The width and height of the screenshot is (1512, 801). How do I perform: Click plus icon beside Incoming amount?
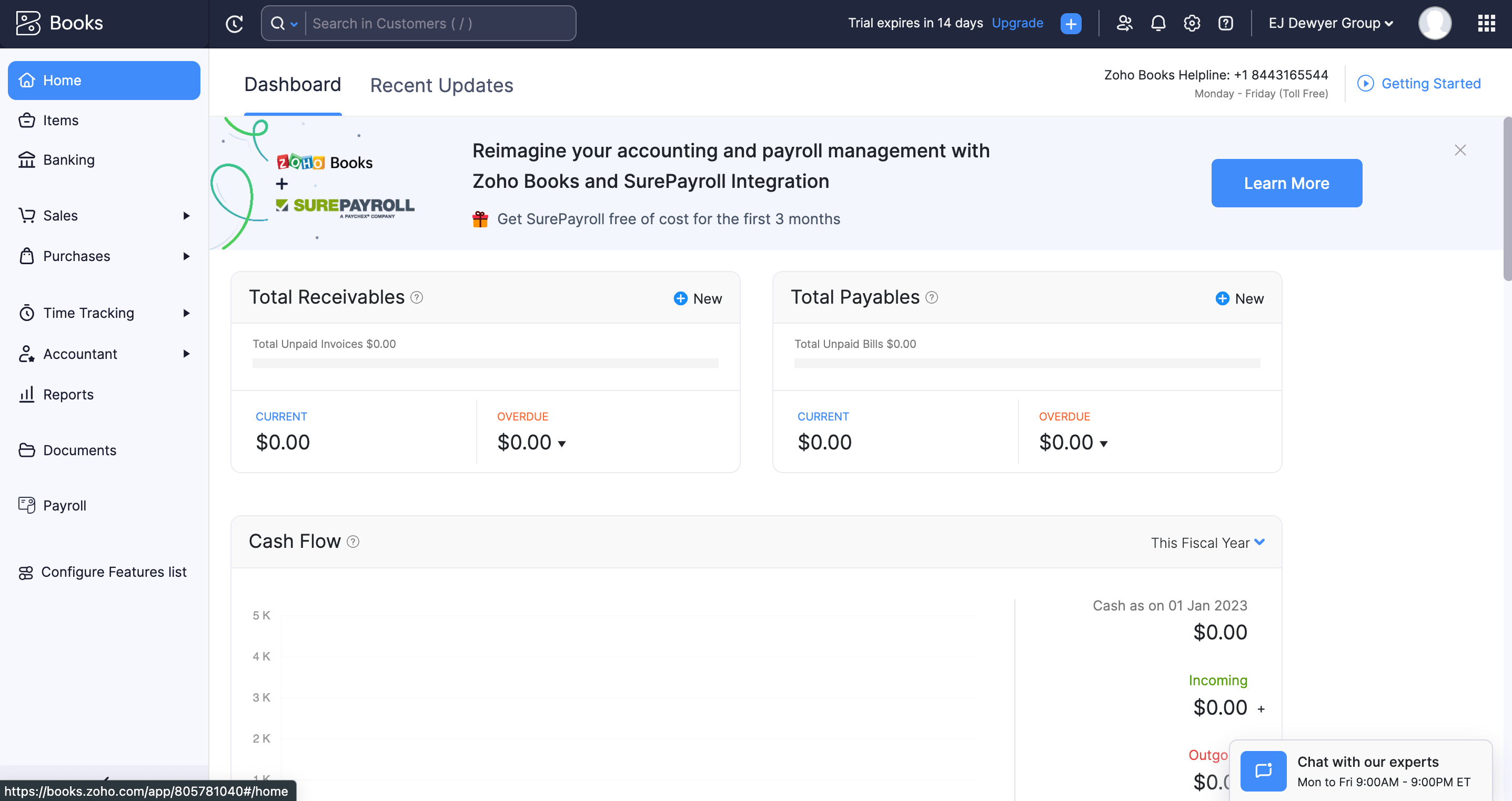pyautogui.click(x=1261, y=709)
